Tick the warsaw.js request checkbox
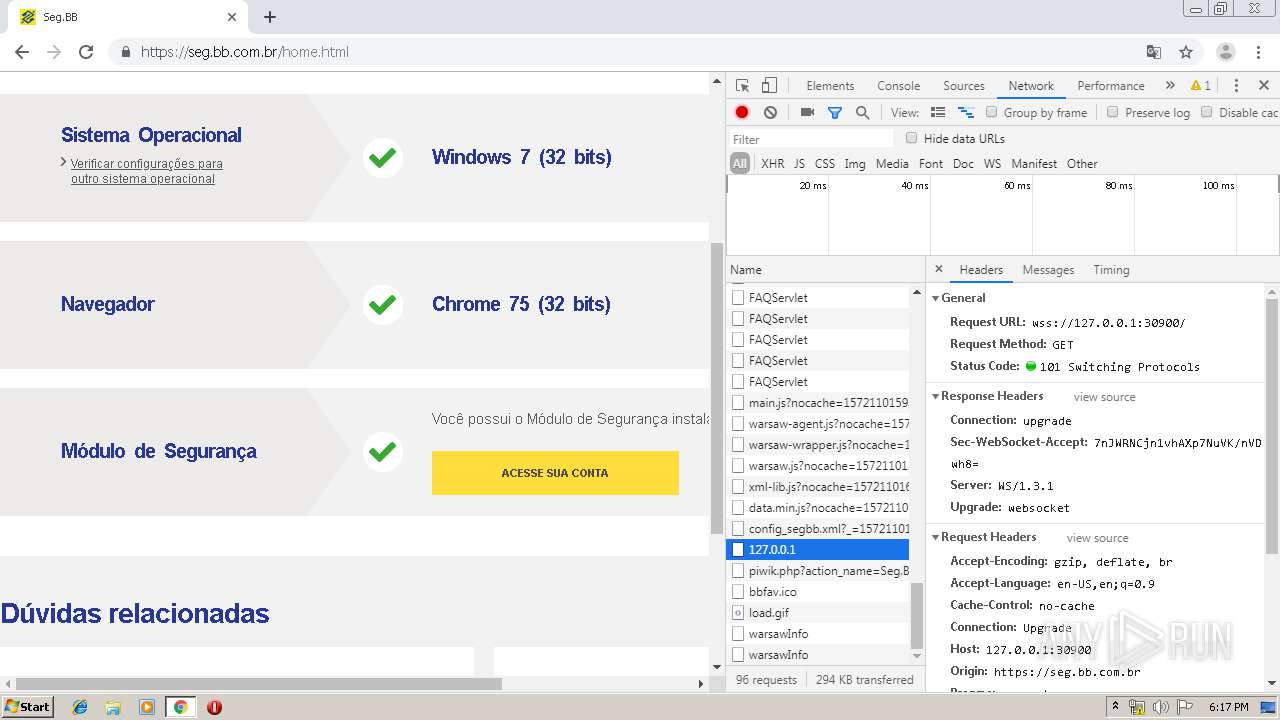Screen dimensions: 1280x720 coord(738,466)
